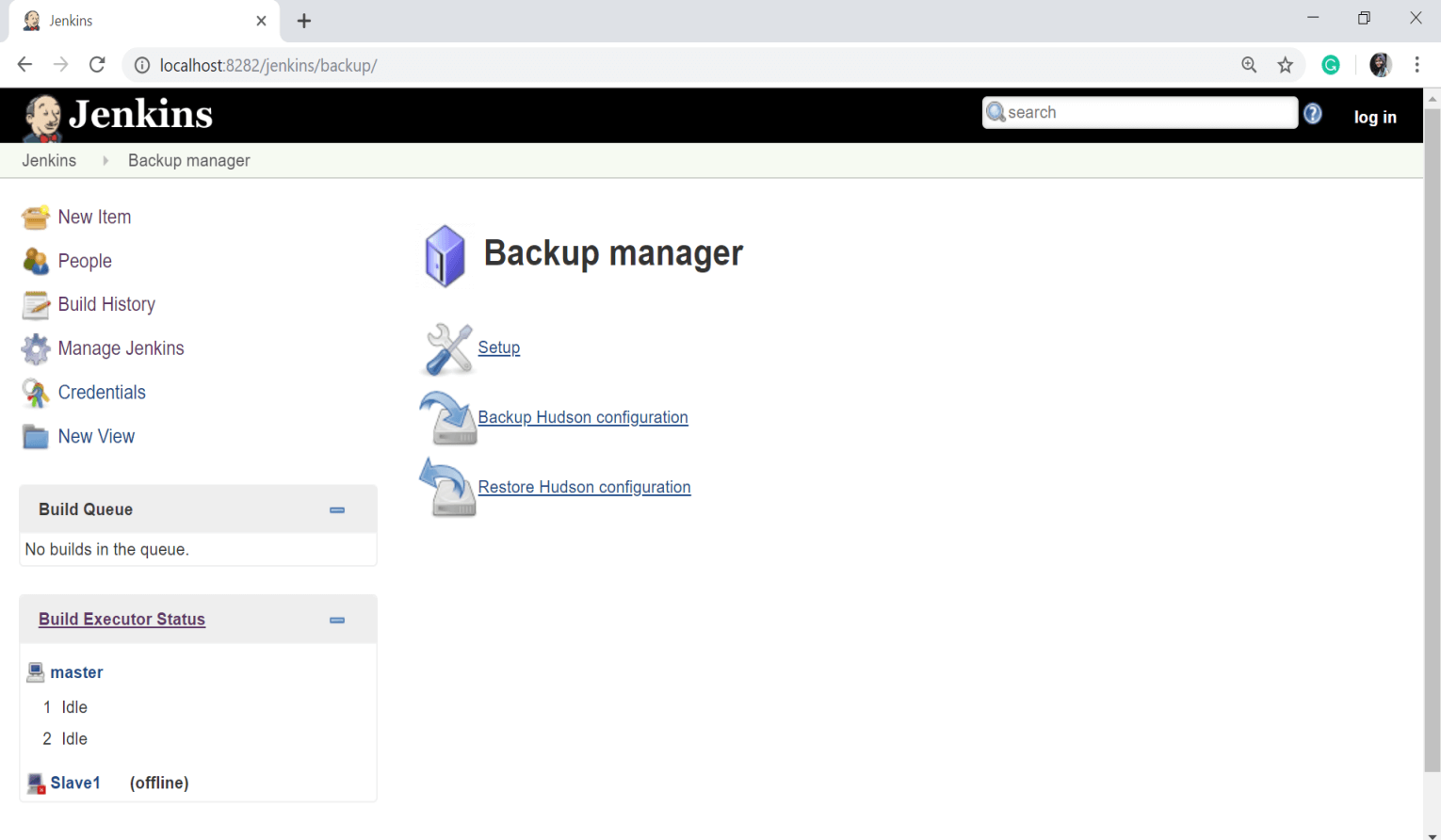
Task: Click the Backup Hudson configuration drive icon
Action: click(448, 418)
